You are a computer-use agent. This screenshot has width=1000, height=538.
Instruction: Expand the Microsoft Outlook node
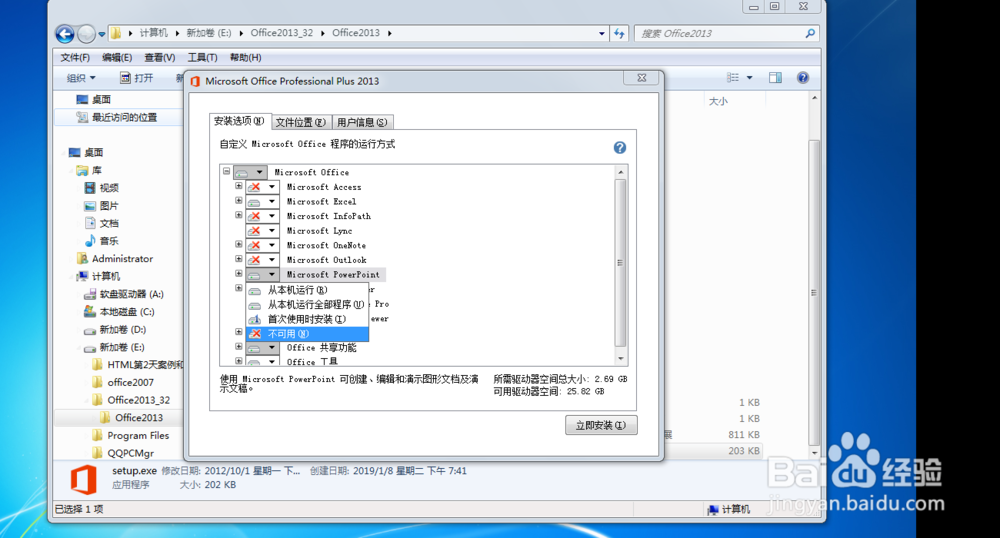coord(239,259)
